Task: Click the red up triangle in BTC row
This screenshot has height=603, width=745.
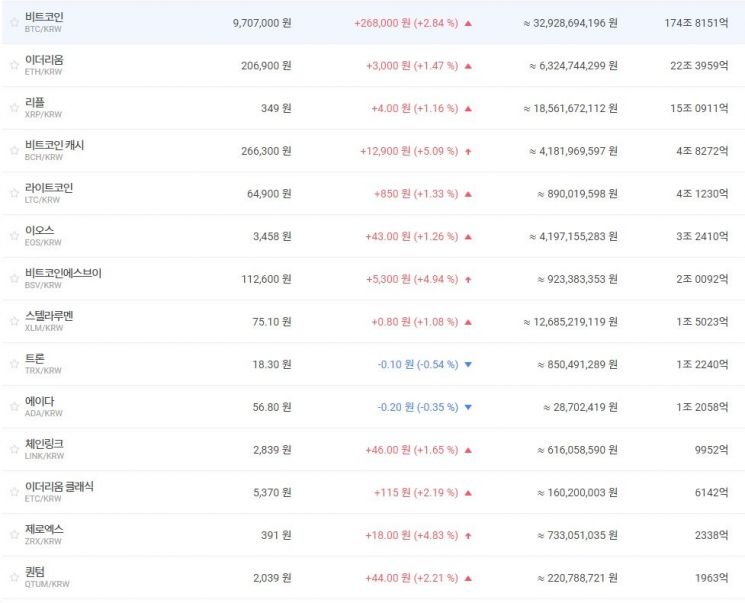Action: tap(468, 23)
